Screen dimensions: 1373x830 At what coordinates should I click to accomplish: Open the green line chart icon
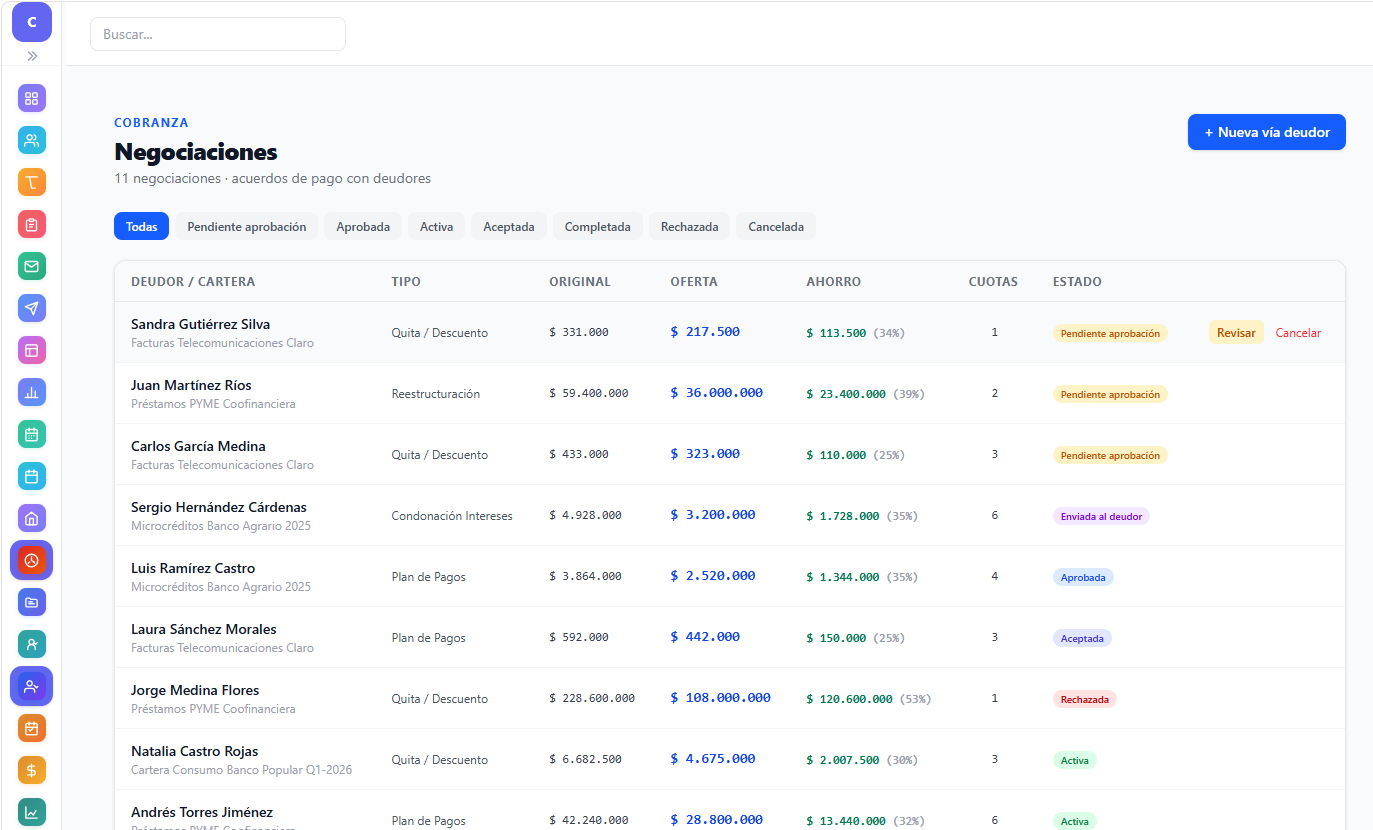coord(32,812)
